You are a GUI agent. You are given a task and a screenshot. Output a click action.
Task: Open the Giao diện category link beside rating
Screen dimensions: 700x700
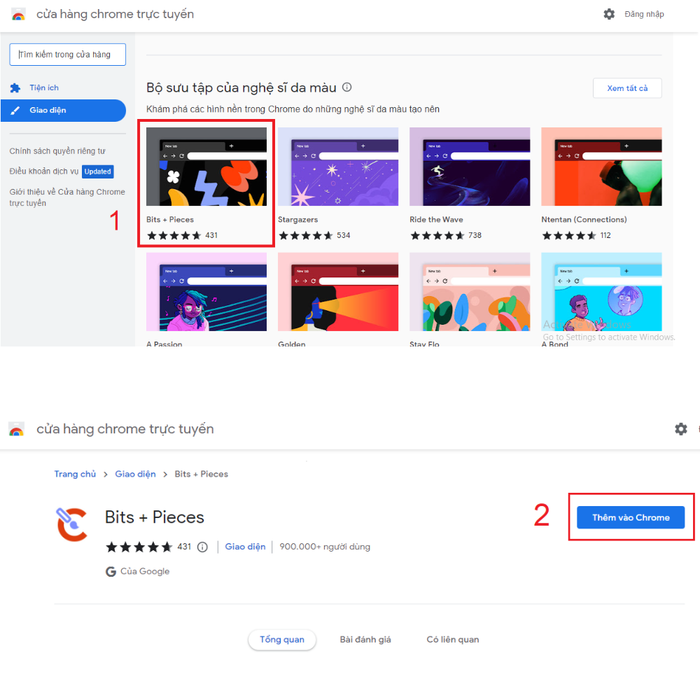click(245, 547)
